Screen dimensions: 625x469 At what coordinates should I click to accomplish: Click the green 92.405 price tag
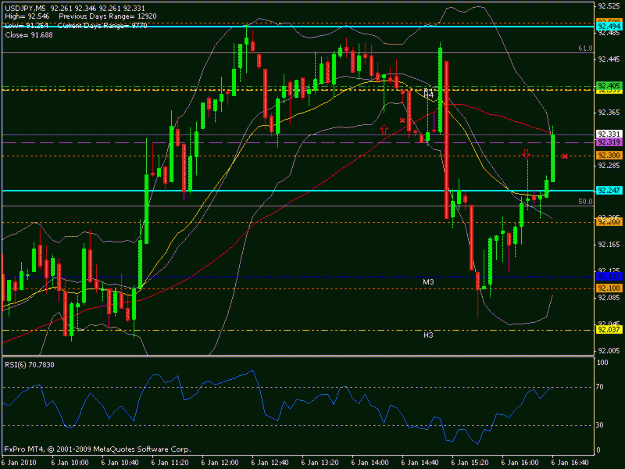click(x=609, y=86)
